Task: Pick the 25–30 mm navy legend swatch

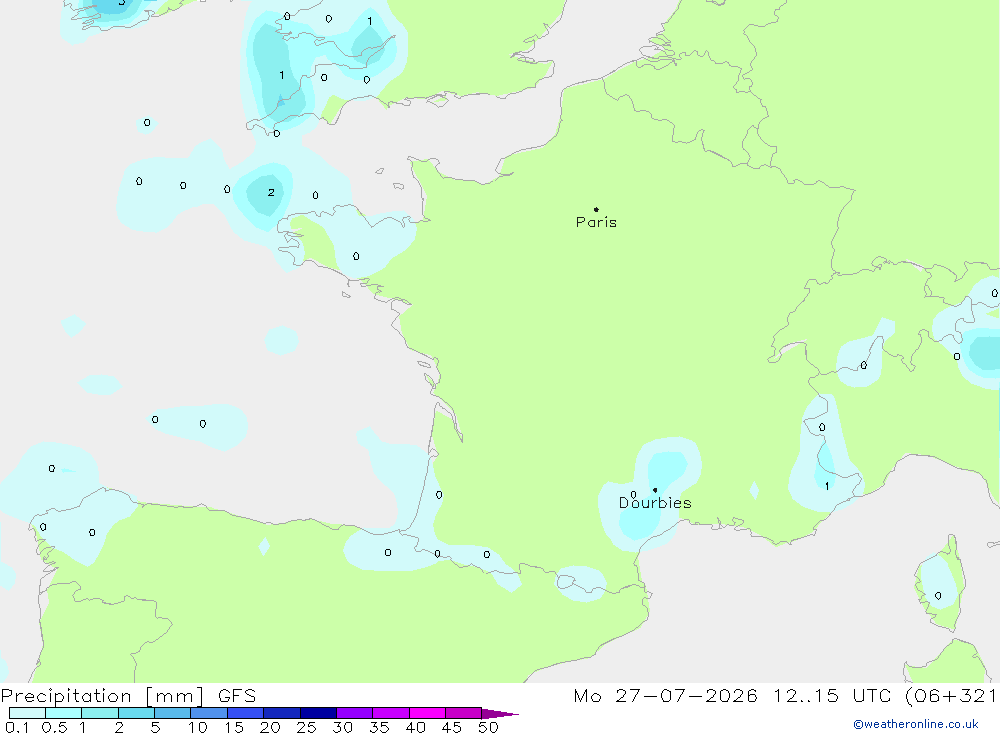Action: click(x=318, y=713)
